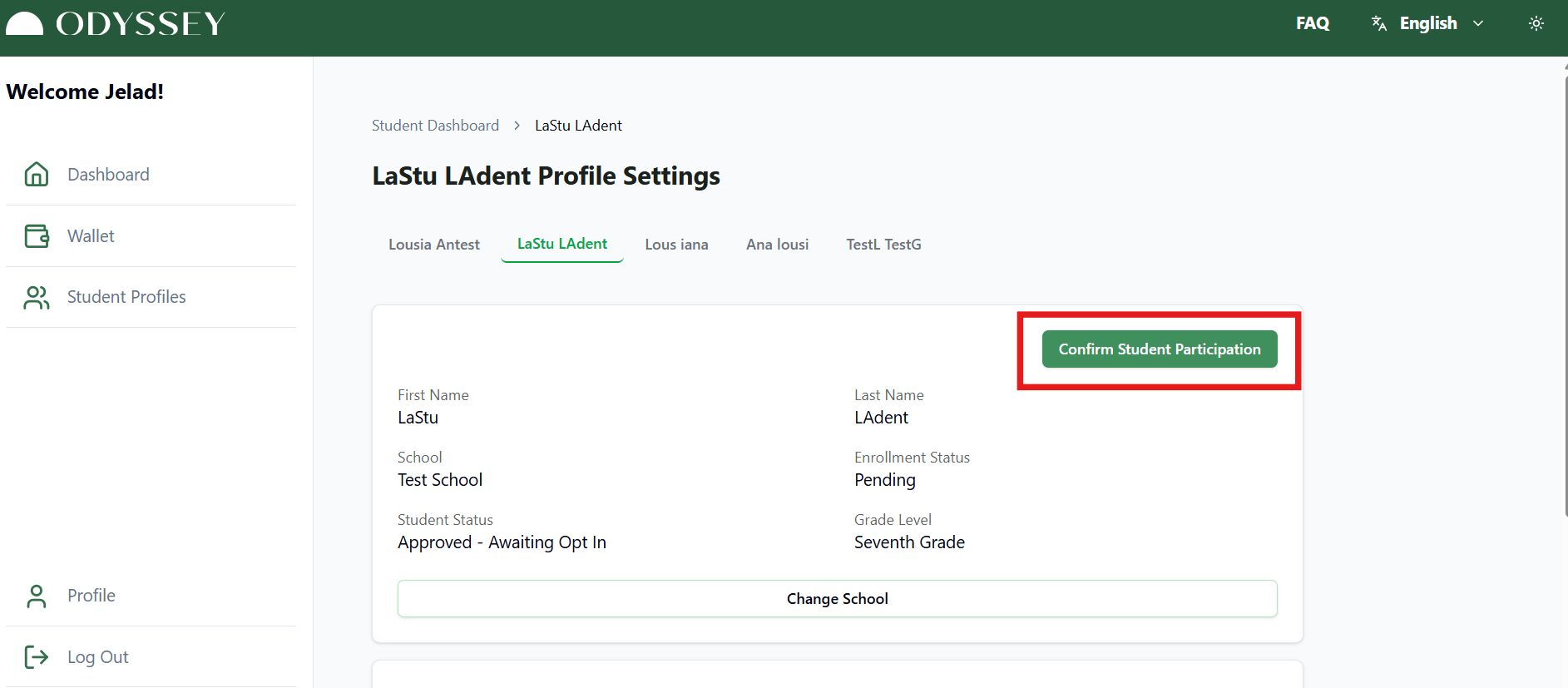
Task: Switch to the Lousia Antest tab
Action: 433,245
